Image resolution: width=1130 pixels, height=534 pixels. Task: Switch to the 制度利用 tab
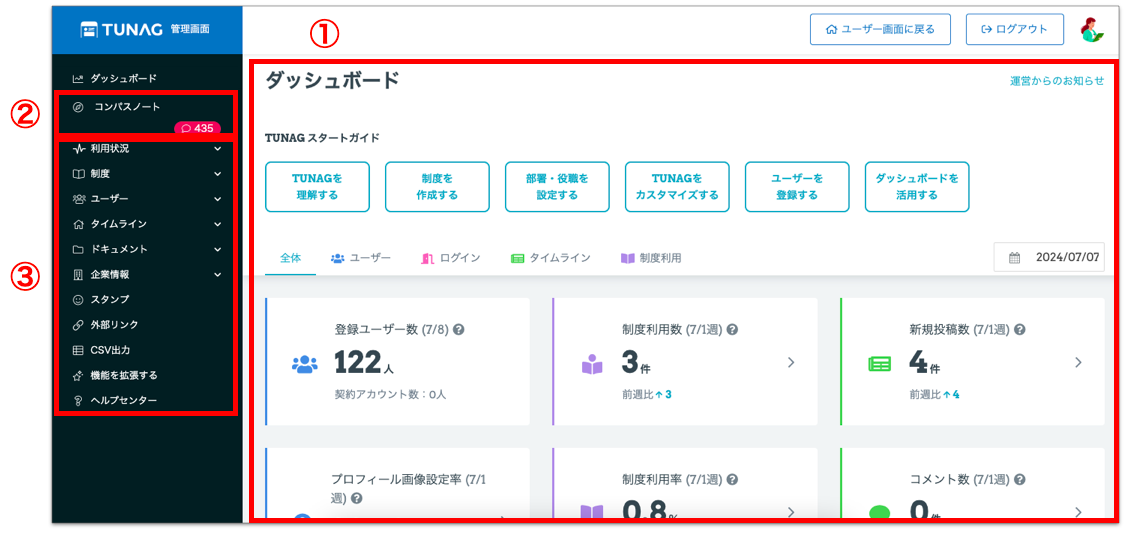tap(651, 257)
